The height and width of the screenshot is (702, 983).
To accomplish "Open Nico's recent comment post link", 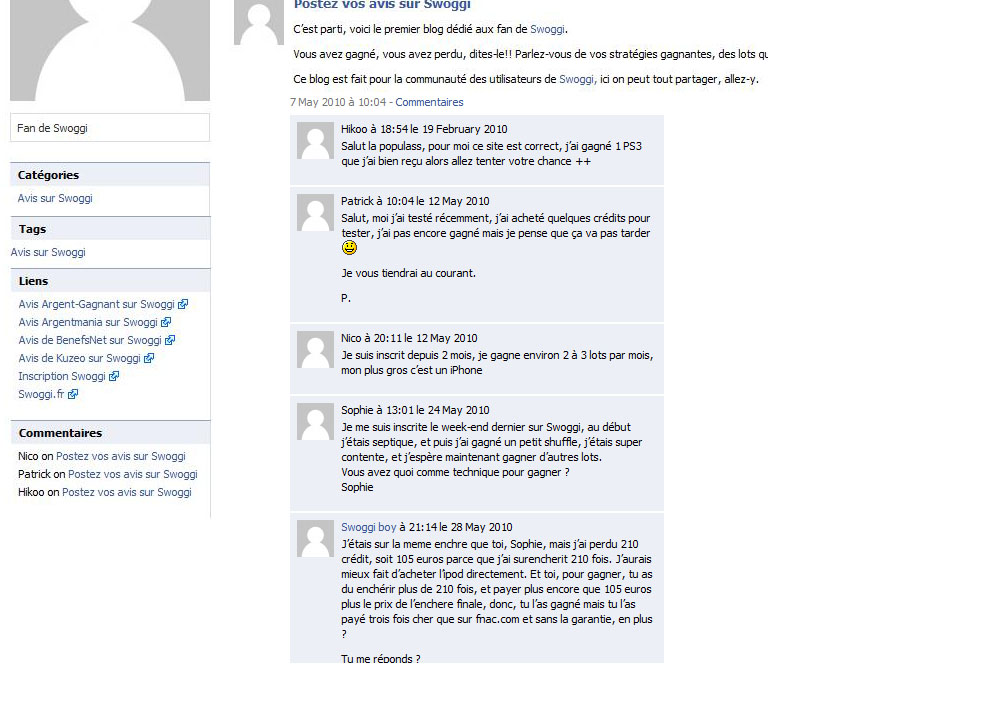I will [x=121, y=456].
